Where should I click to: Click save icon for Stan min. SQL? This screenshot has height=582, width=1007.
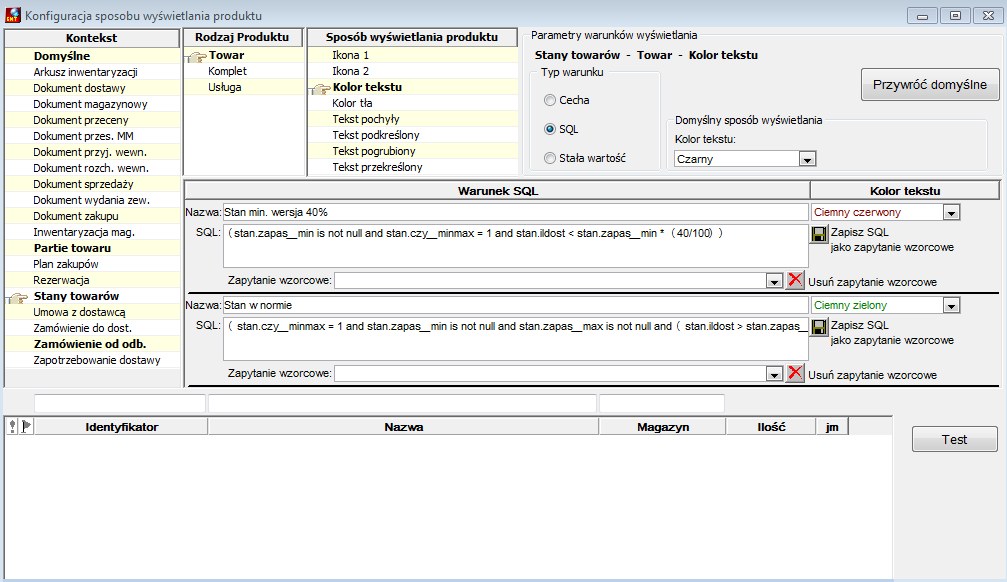point(819,234)
